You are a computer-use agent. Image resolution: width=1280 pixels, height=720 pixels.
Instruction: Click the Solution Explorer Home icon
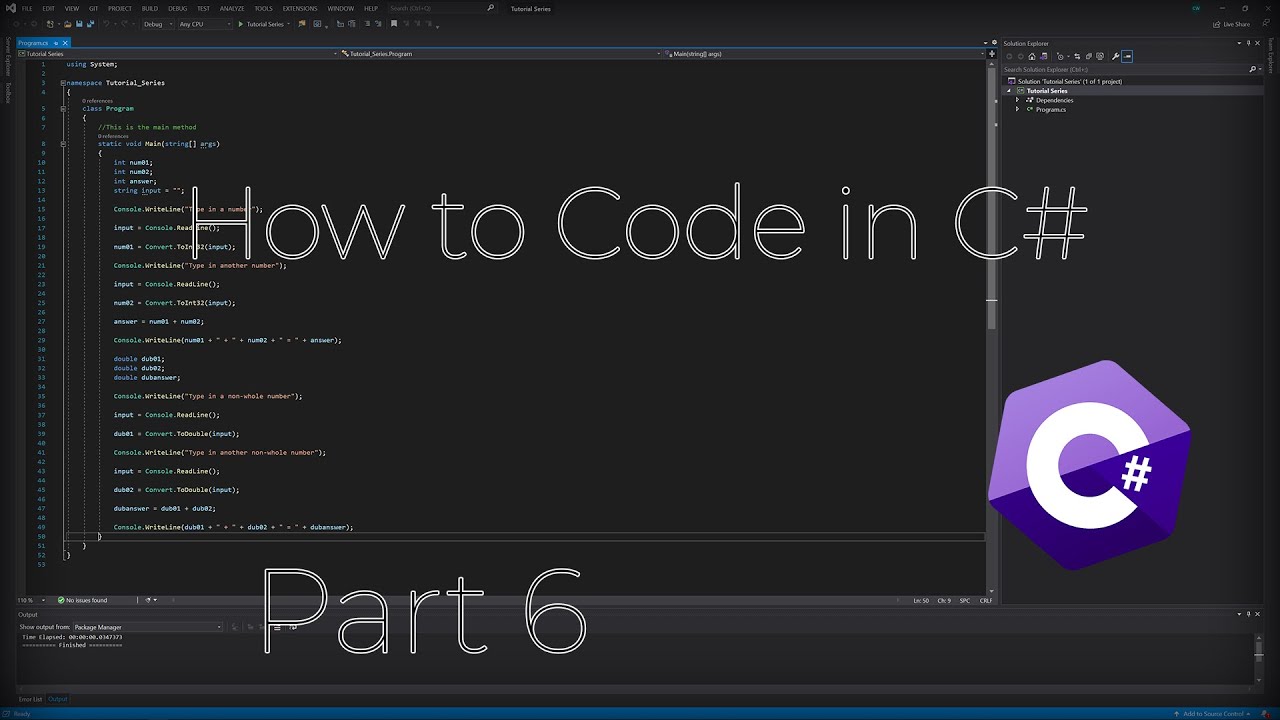click(x=1032, y=56)
